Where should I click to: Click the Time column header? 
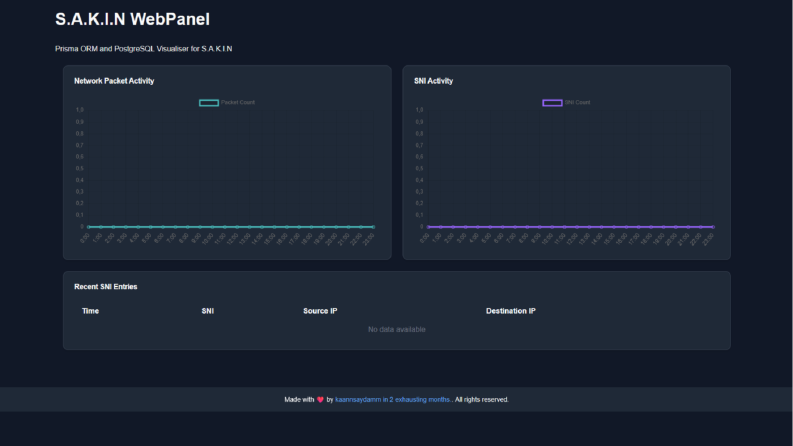point(91,311)
